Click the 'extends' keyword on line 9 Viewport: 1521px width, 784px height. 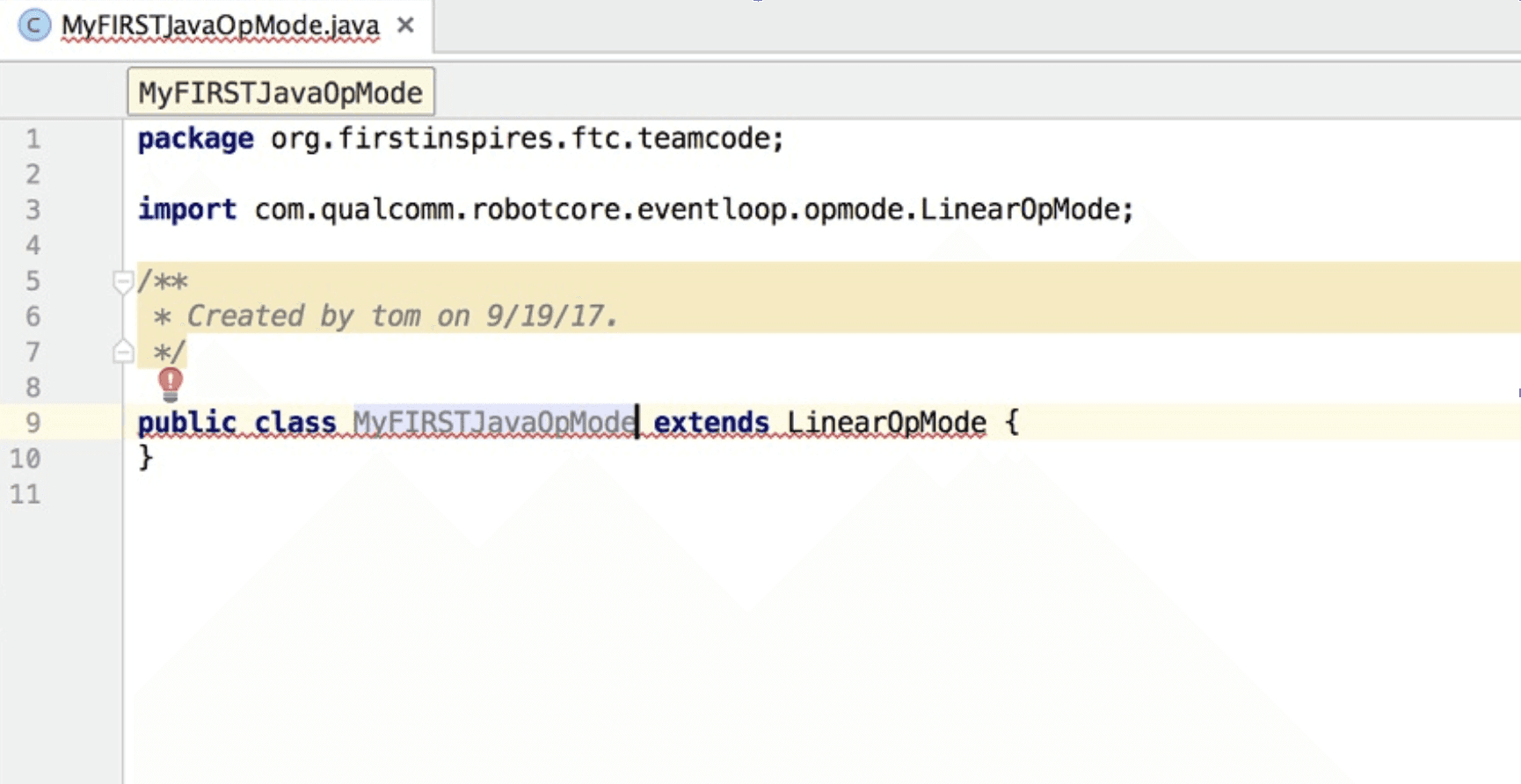click(711, 423)
